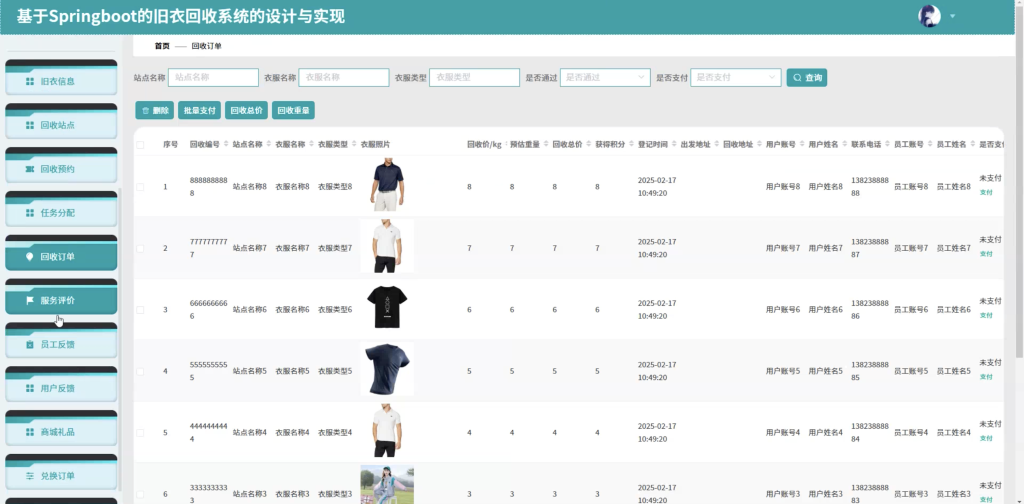Focus the 站点名称 search field

click(x=214, y=77)
